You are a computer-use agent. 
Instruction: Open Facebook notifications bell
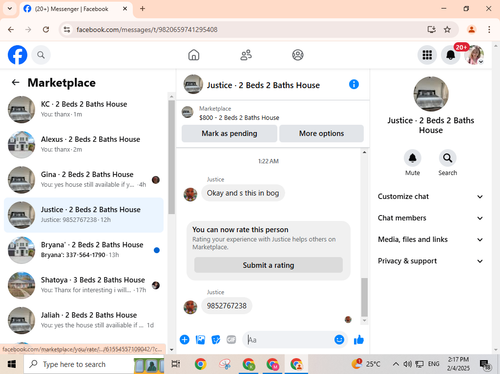tap(451, 55)
